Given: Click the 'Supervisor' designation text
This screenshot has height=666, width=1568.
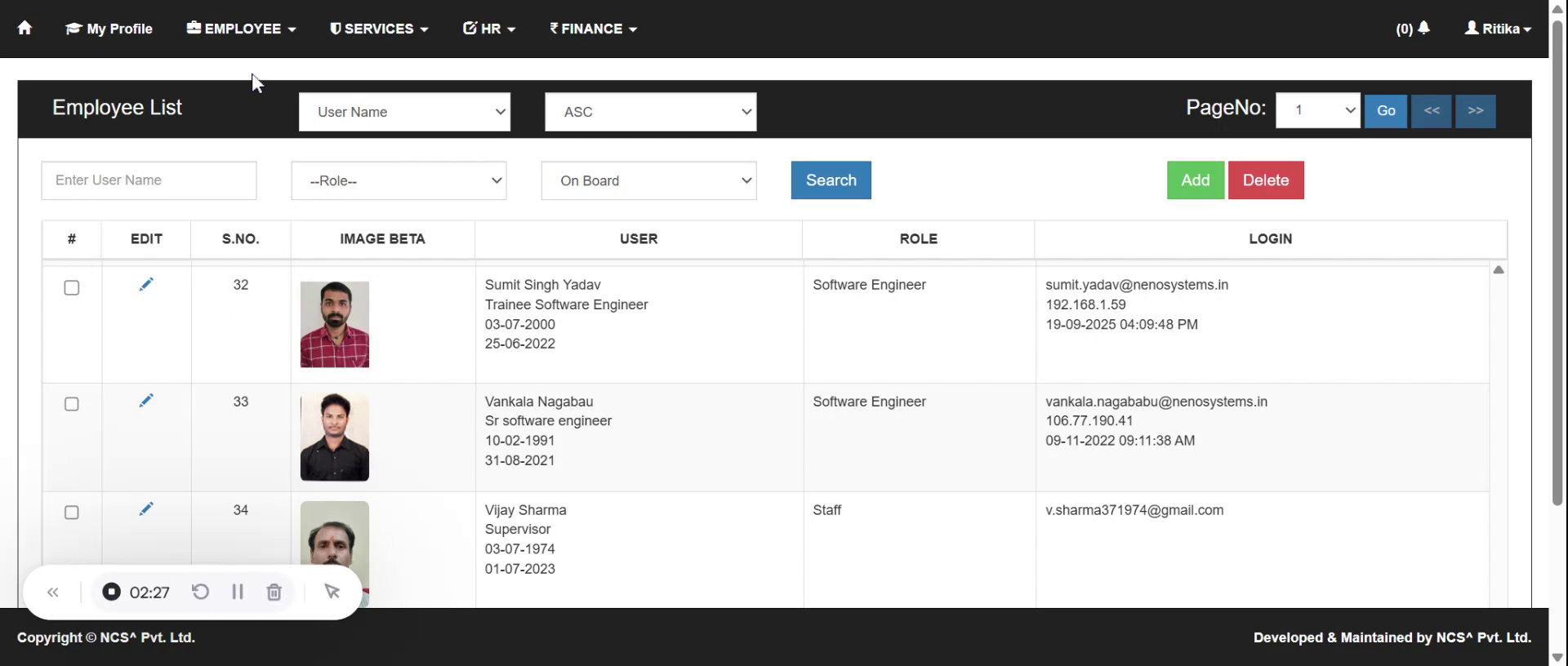Looking at the screenshot, I should pos(518,529).
